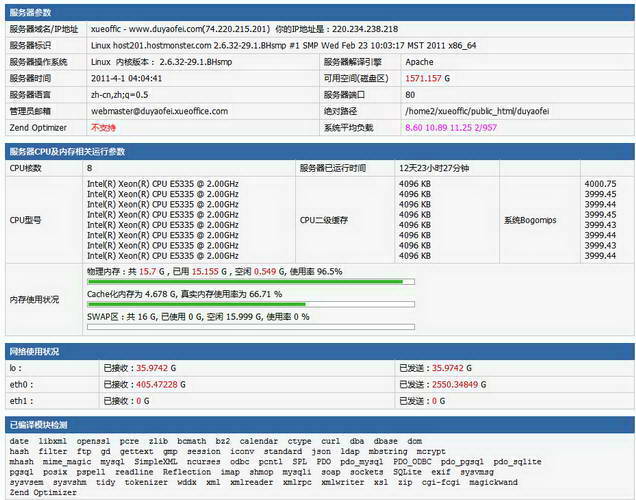Click the xmlreader module name
The image size is (636, 500).
point(251,482)
